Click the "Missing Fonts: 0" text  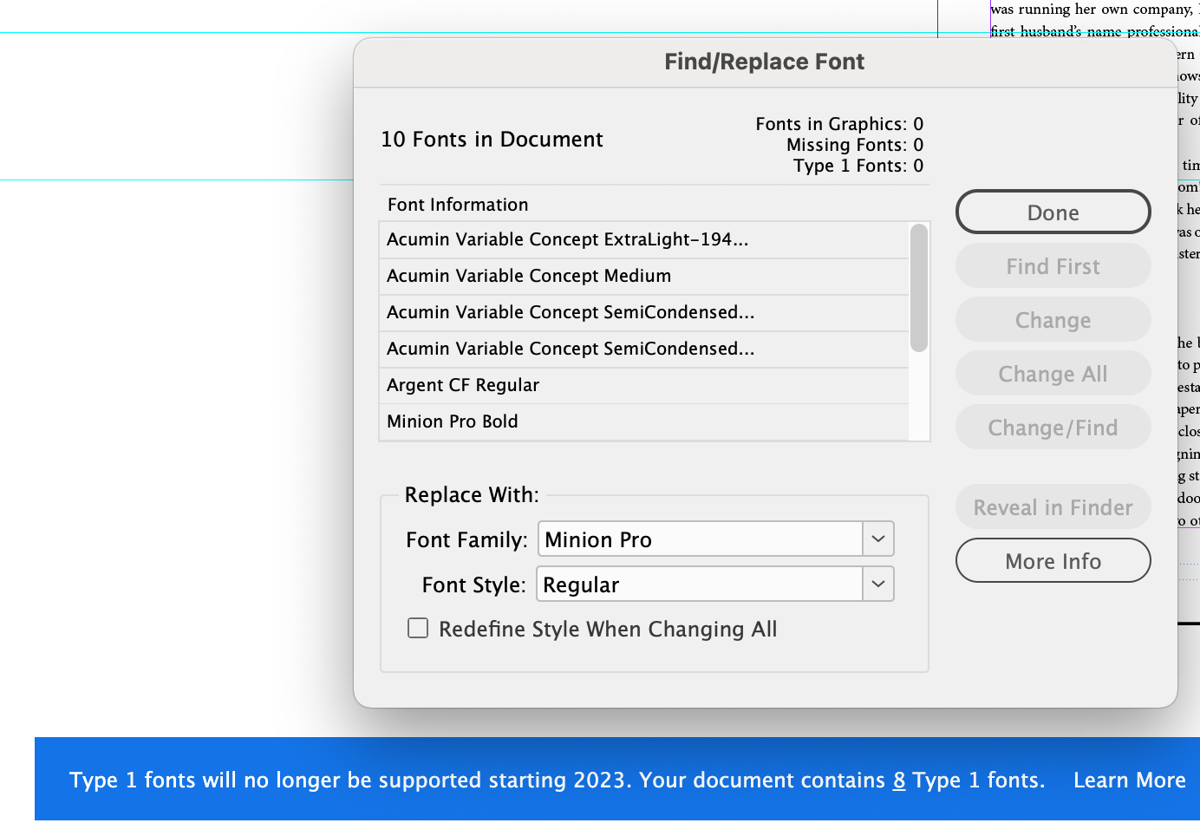point(855,145)
